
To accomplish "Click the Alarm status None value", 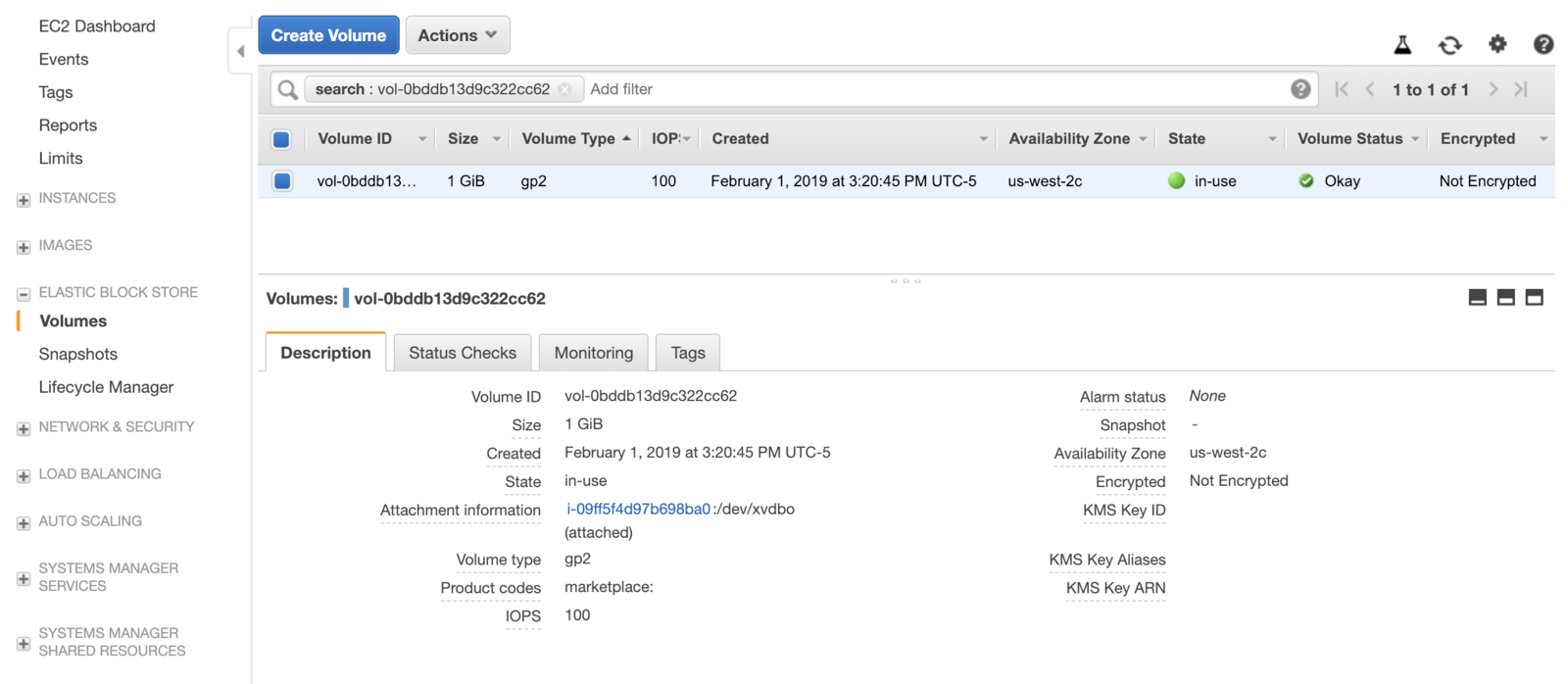I will [1207, 396].
